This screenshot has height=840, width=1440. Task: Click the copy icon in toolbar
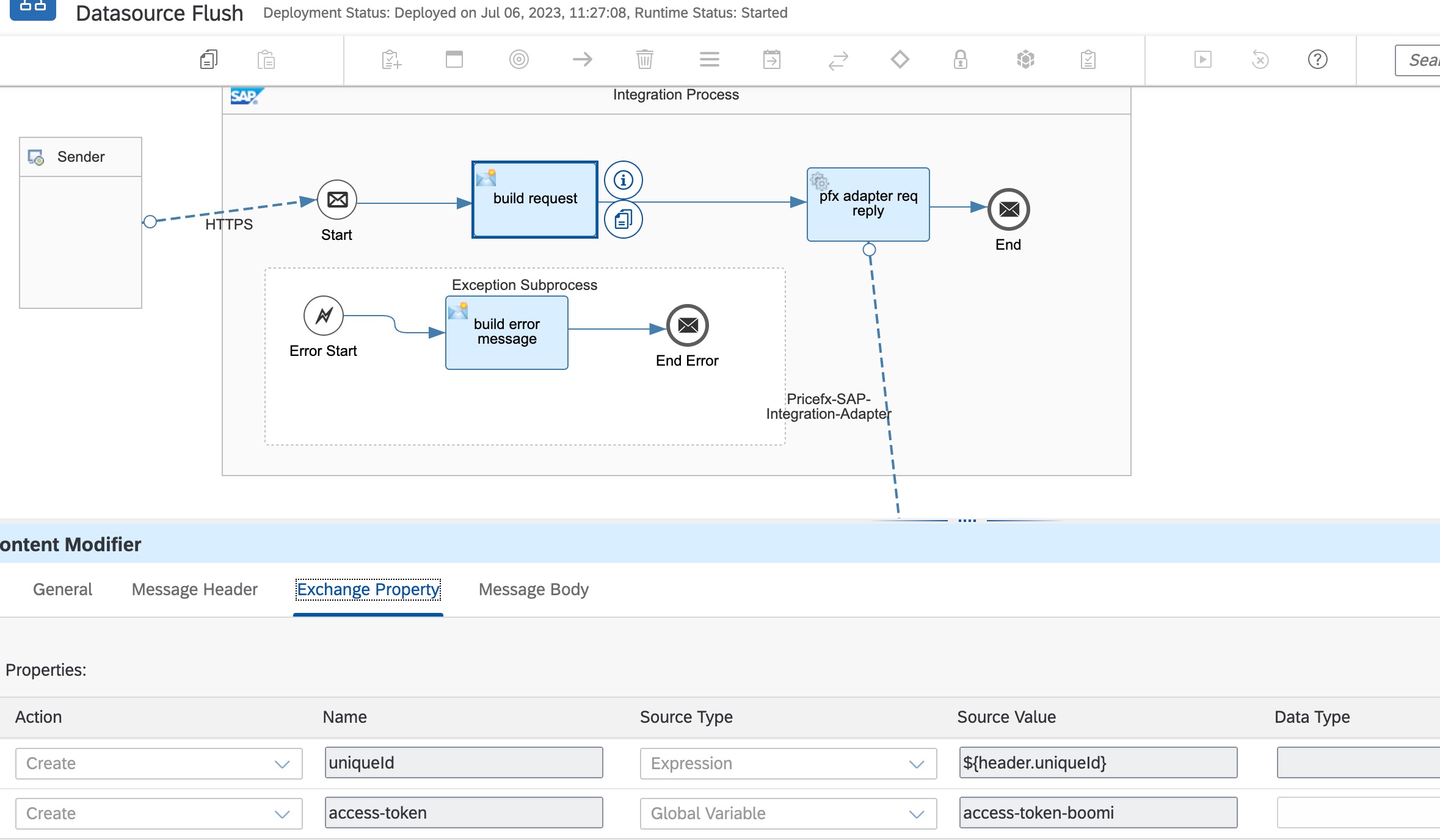tap(208, 60)
